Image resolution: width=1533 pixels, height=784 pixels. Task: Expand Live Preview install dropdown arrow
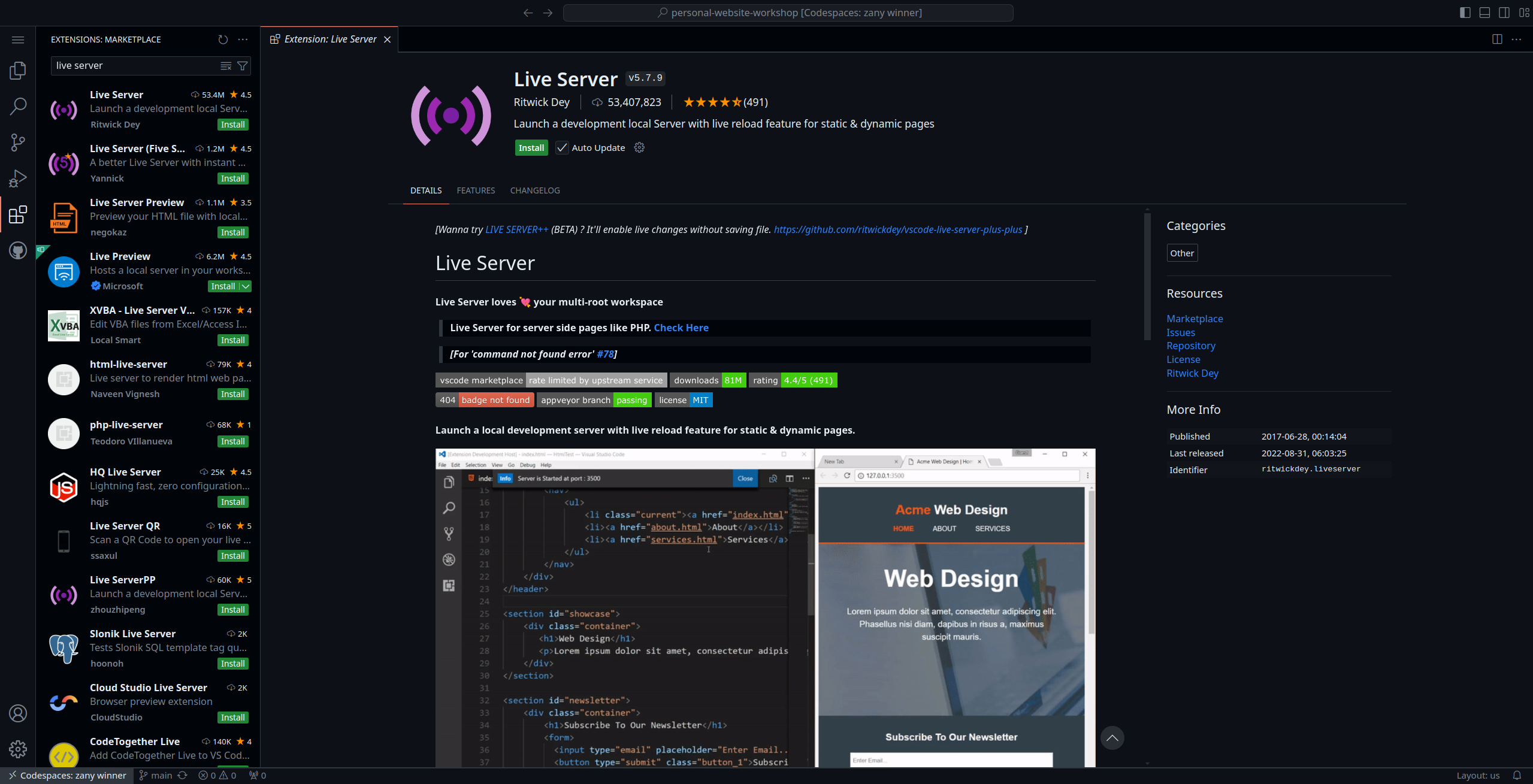click(x=246, y=286)
